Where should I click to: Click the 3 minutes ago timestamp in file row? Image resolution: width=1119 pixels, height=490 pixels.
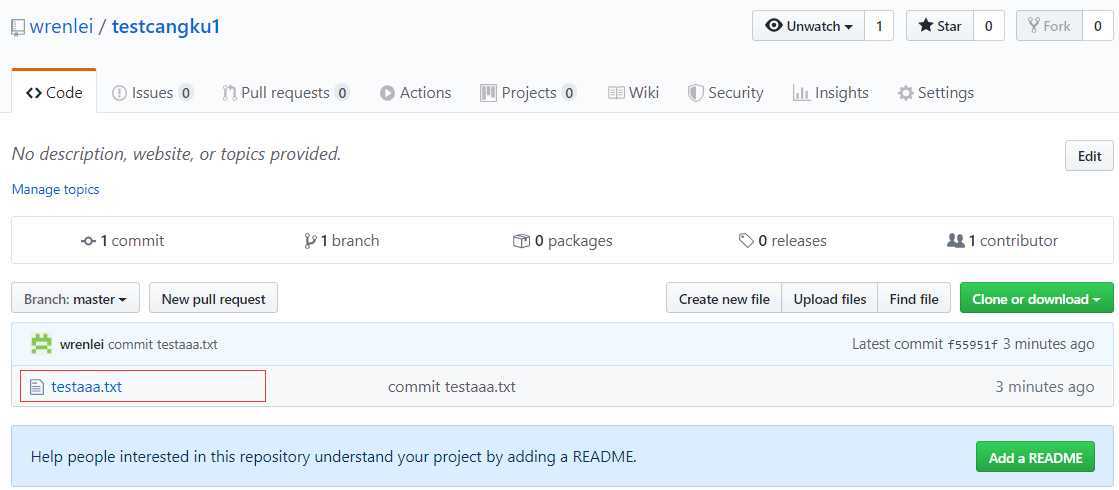[x=1044, y=387]
